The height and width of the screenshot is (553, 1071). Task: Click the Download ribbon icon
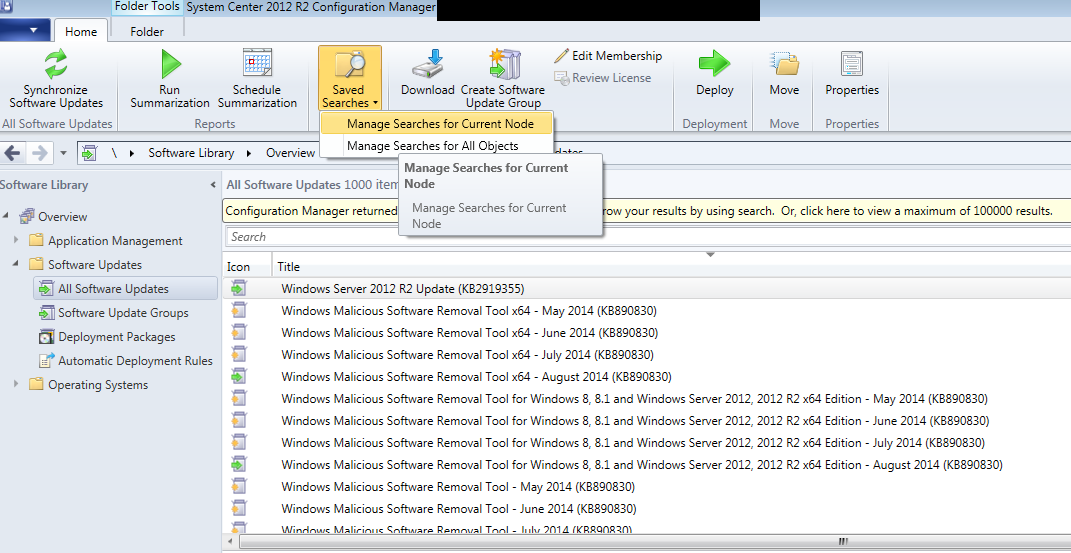pos(428,63)
